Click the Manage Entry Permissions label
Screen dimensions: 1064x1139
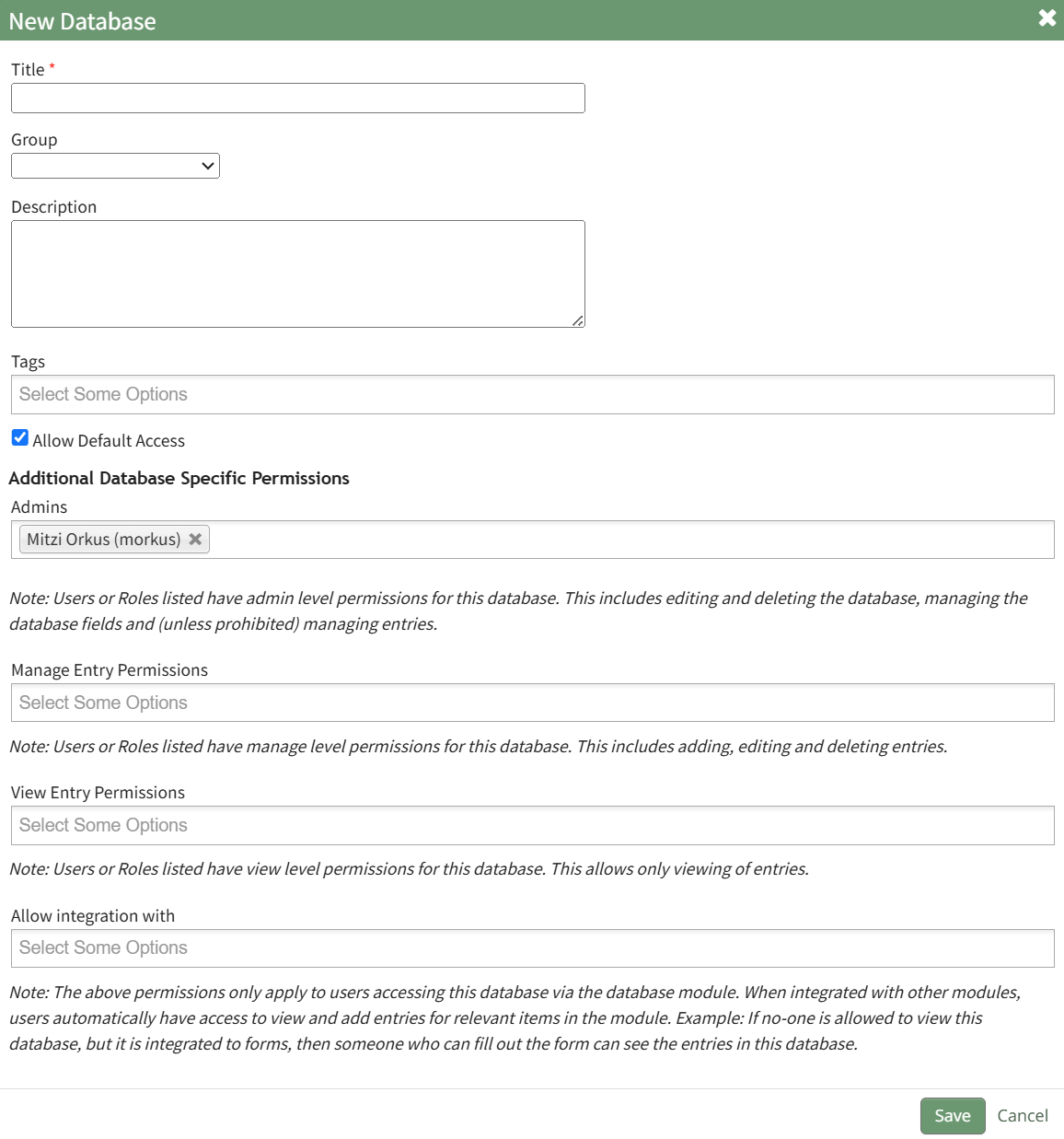pos(110,670)
